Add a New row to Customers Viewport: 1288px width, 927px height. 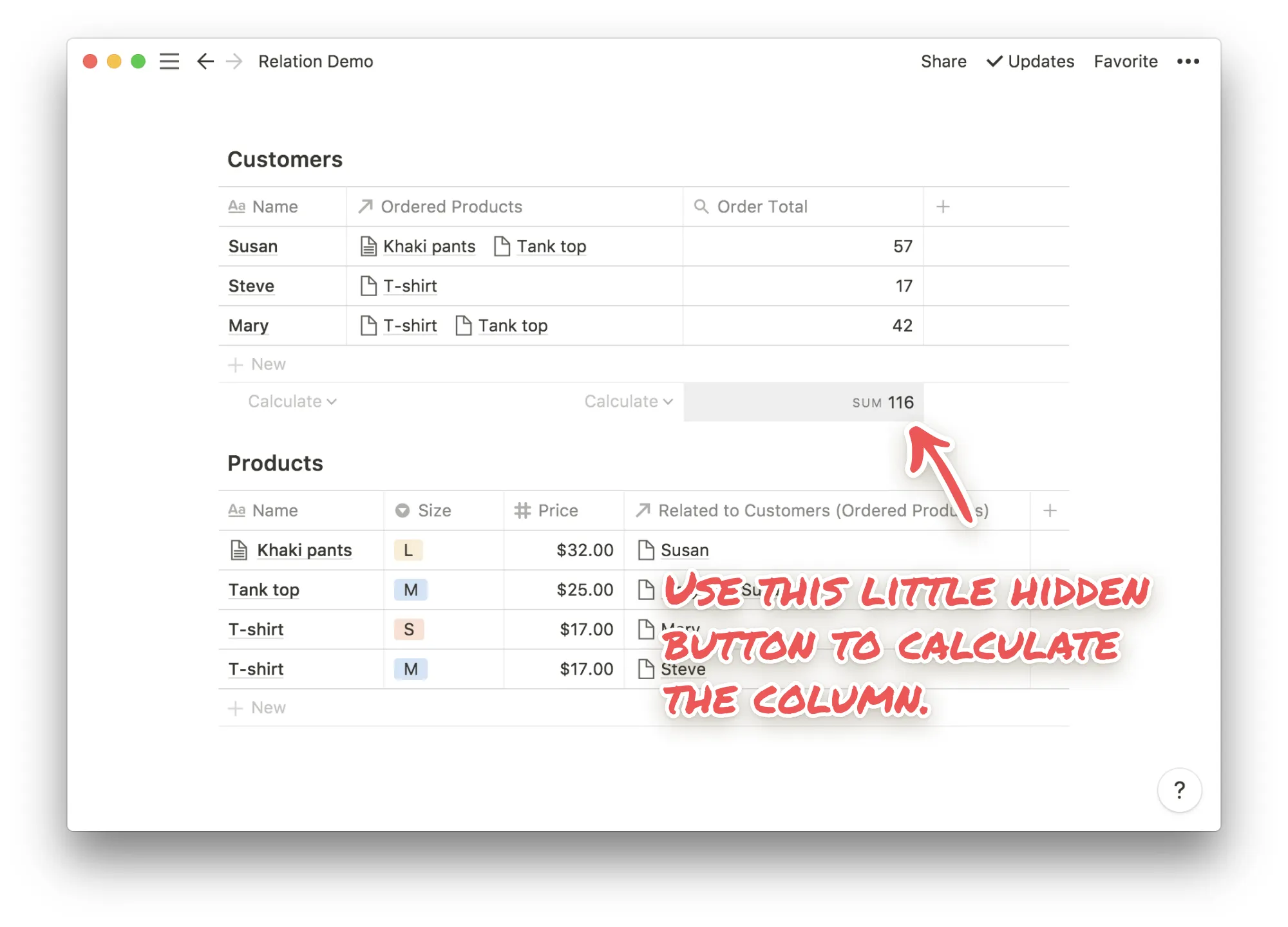pos(258,364)
